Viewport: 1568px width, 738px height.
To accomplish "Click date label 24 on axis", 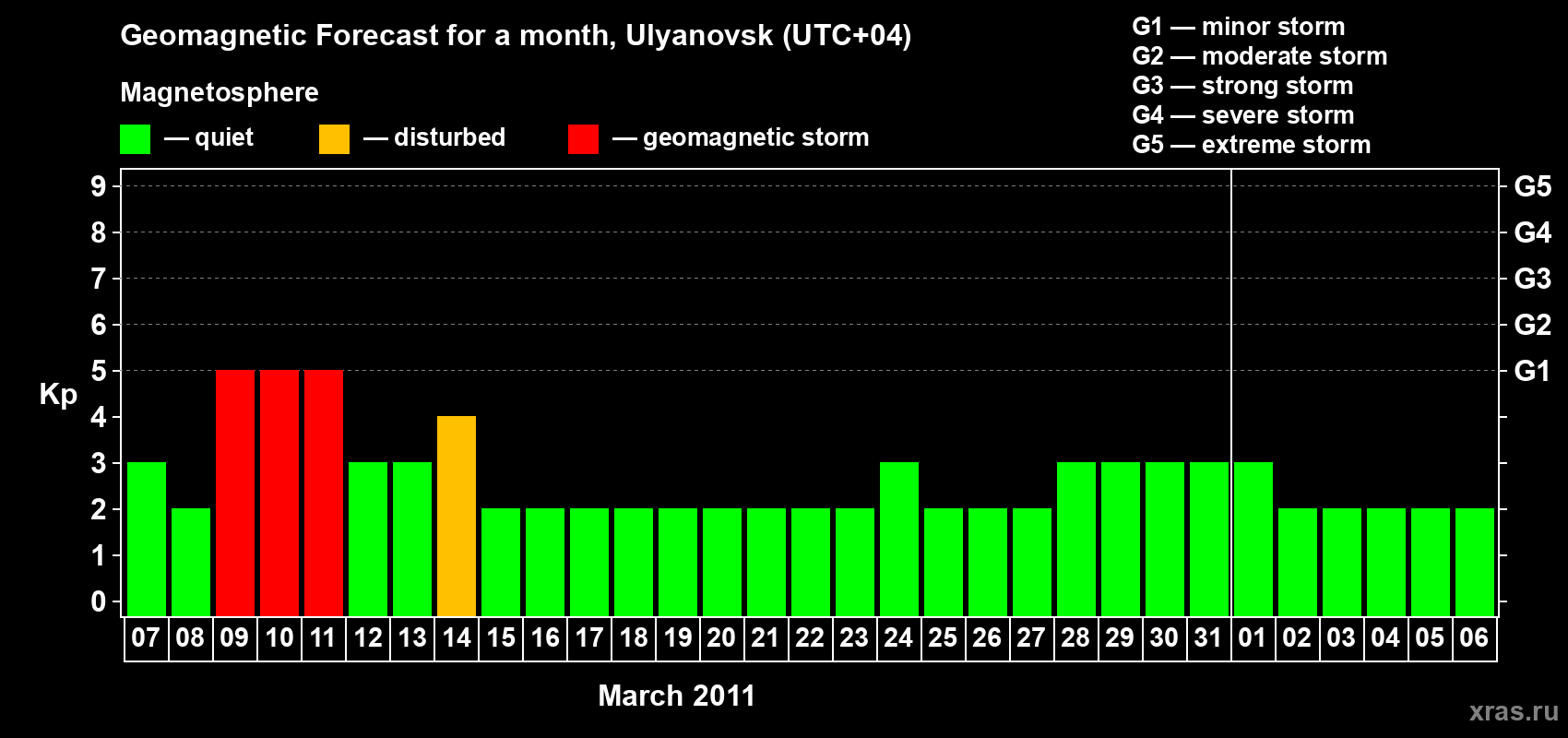I will pos(898,637).
